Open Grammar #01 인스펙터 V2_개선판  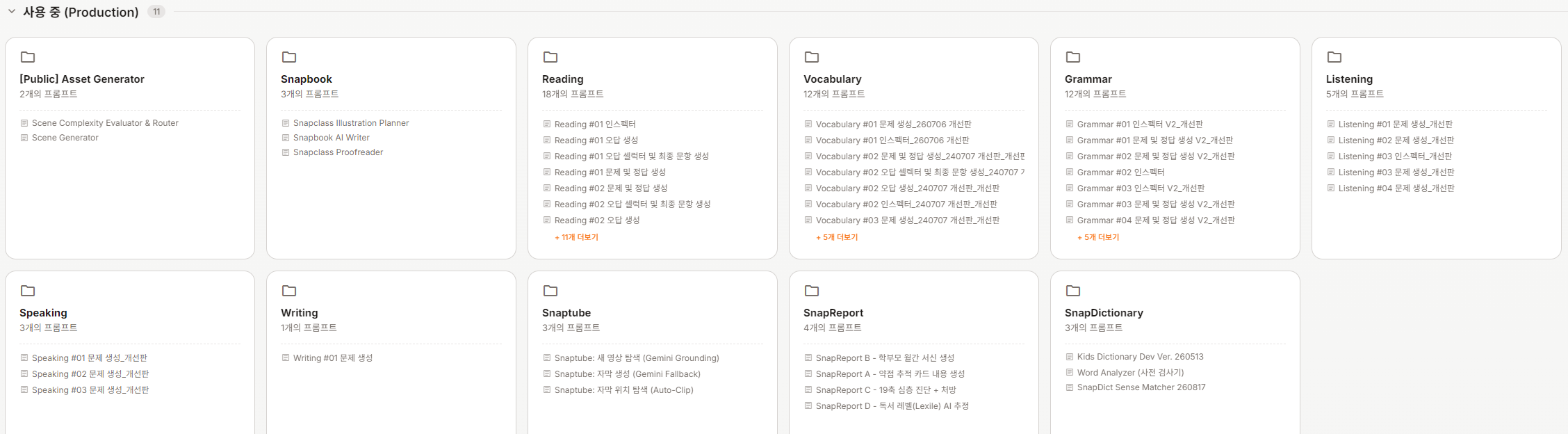[1139, 124]
